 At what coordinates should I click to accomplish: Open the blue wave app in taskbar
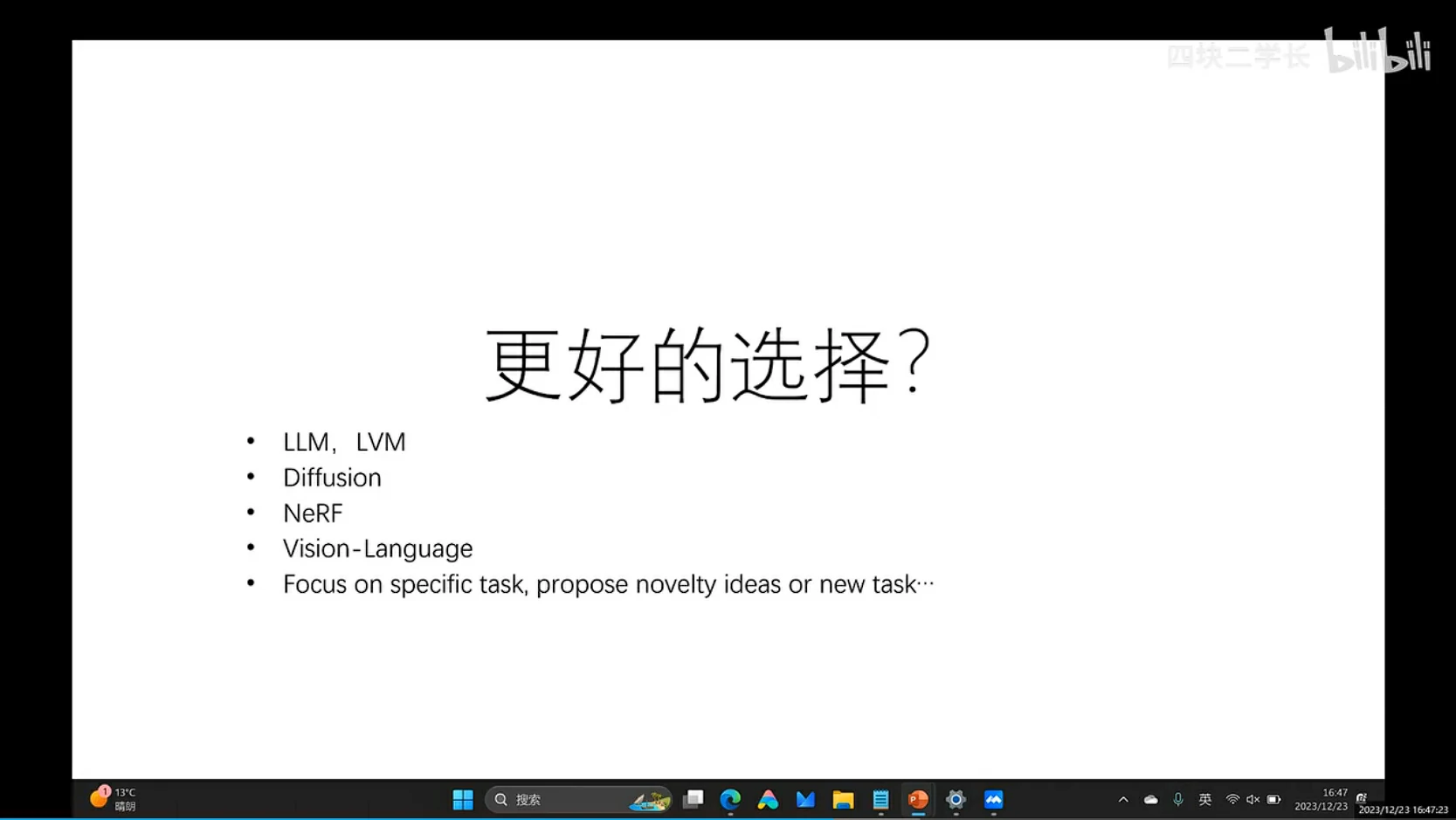click(x=993, y=799)
